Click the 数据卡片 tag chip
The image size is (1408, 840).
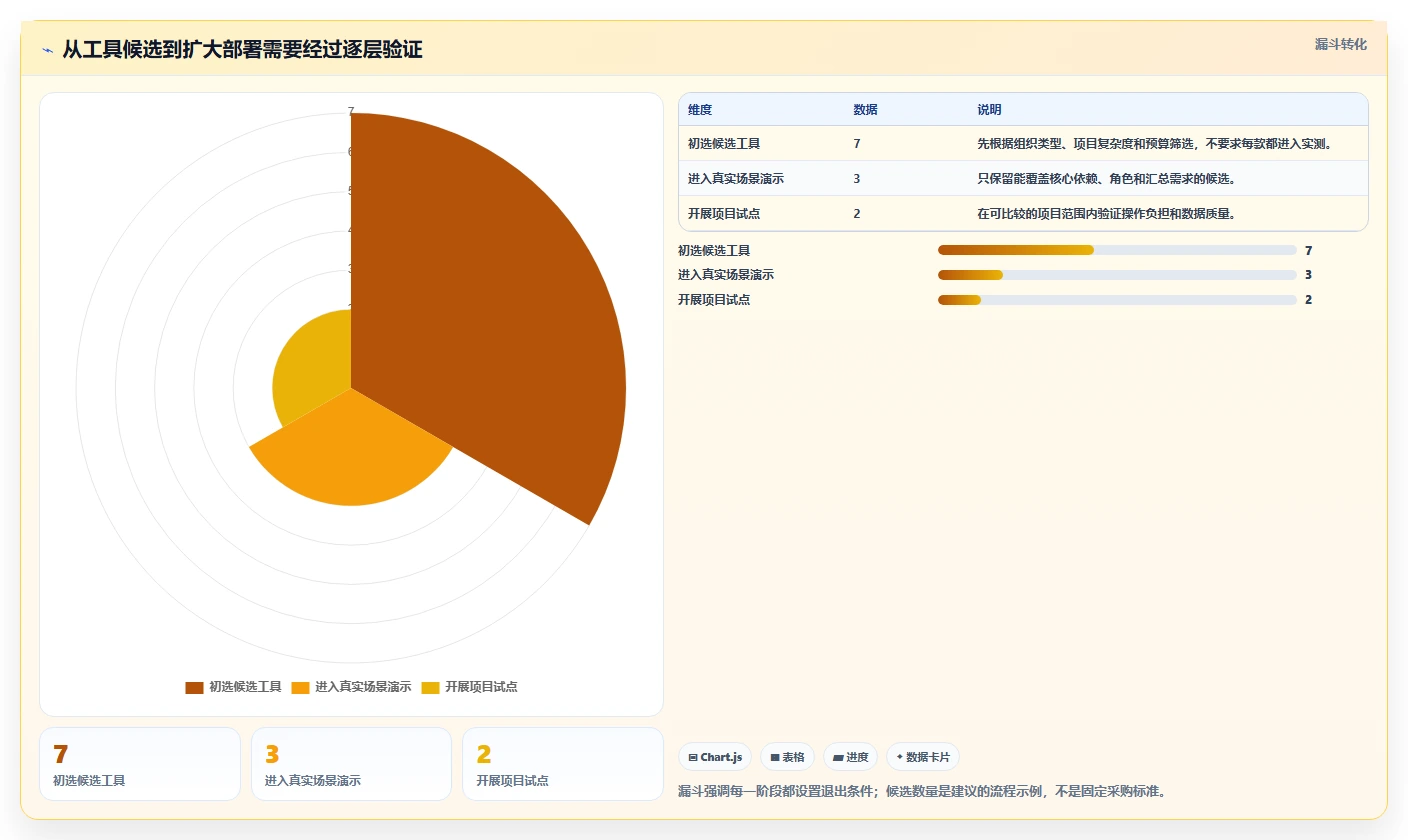[923, 757]
